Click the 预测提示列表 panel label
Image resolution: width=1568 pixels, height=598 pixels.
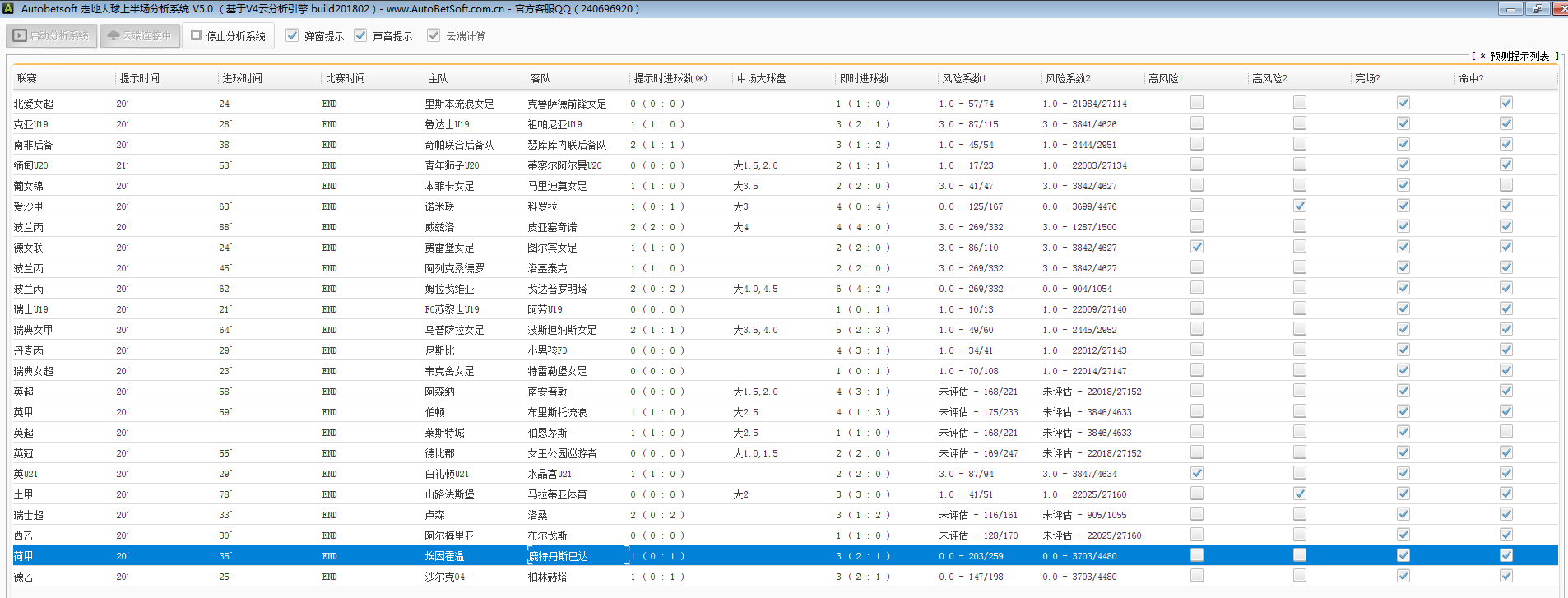(x=1519, y=56)
